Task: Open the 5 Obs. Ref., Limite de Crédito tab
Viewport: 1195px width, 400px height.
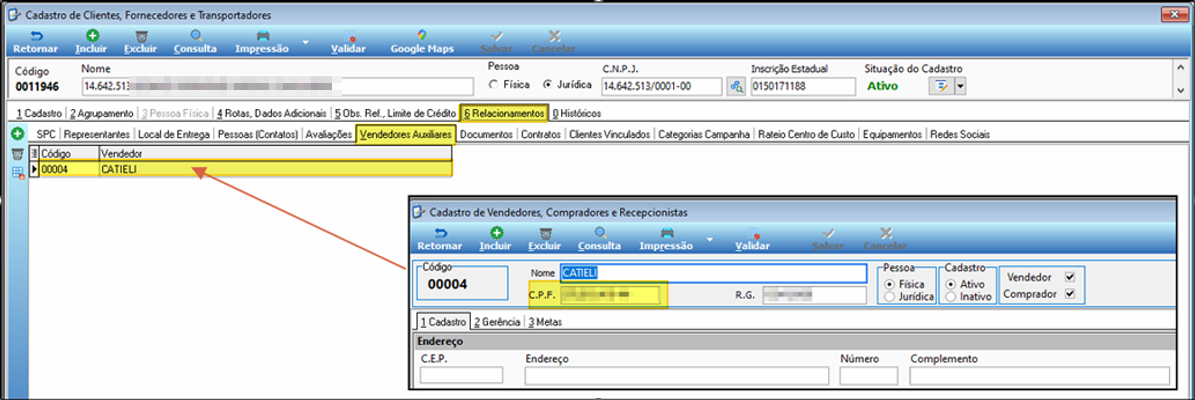Action: pyautogui.click(x=395, y=114)
